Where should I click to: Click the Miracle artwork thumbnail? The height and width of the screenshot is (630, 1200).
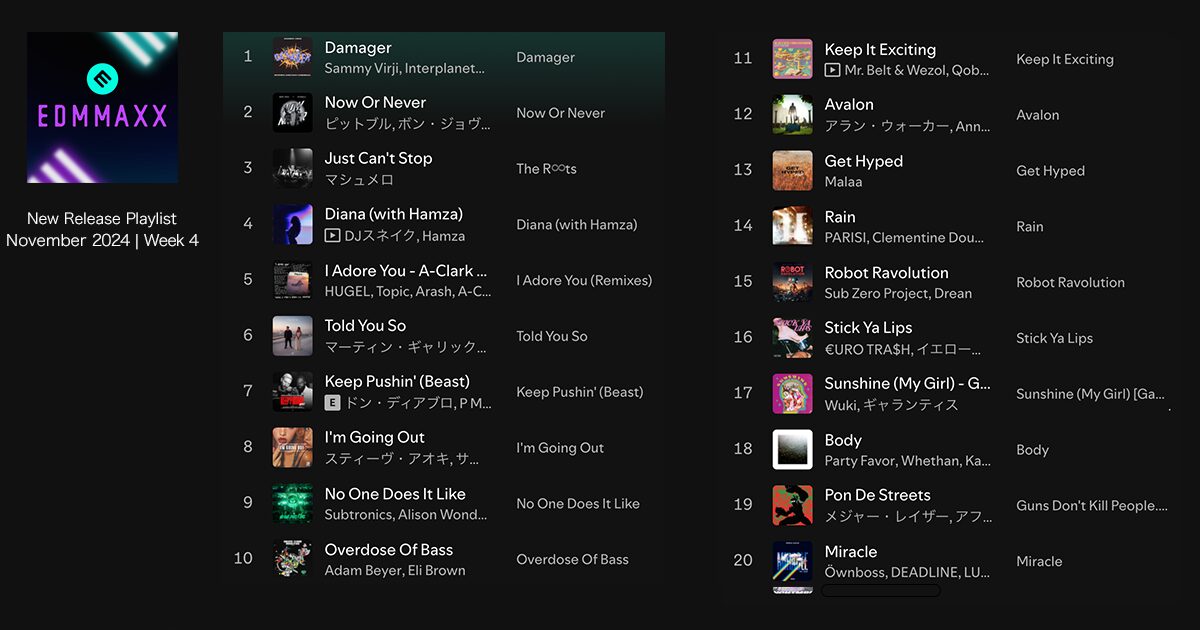tap(792, 561)
